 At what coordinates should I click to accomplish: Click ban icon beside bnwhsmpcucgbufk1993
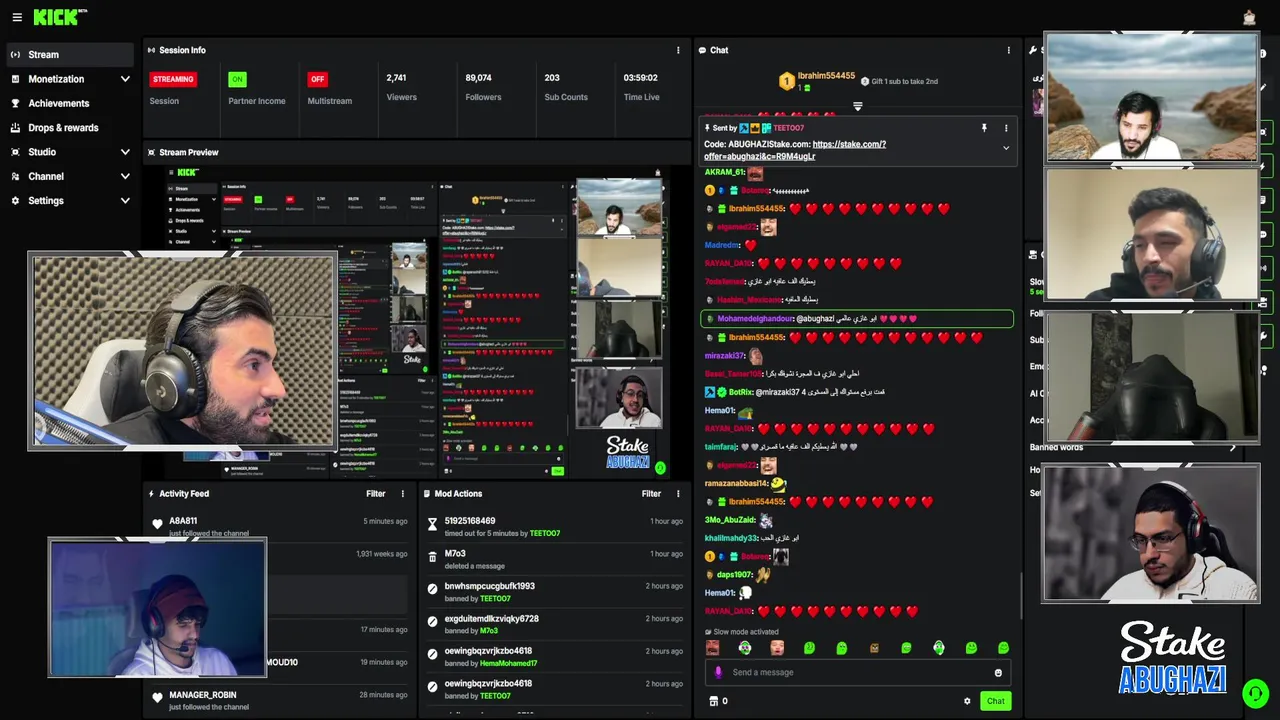click(432, 589)
